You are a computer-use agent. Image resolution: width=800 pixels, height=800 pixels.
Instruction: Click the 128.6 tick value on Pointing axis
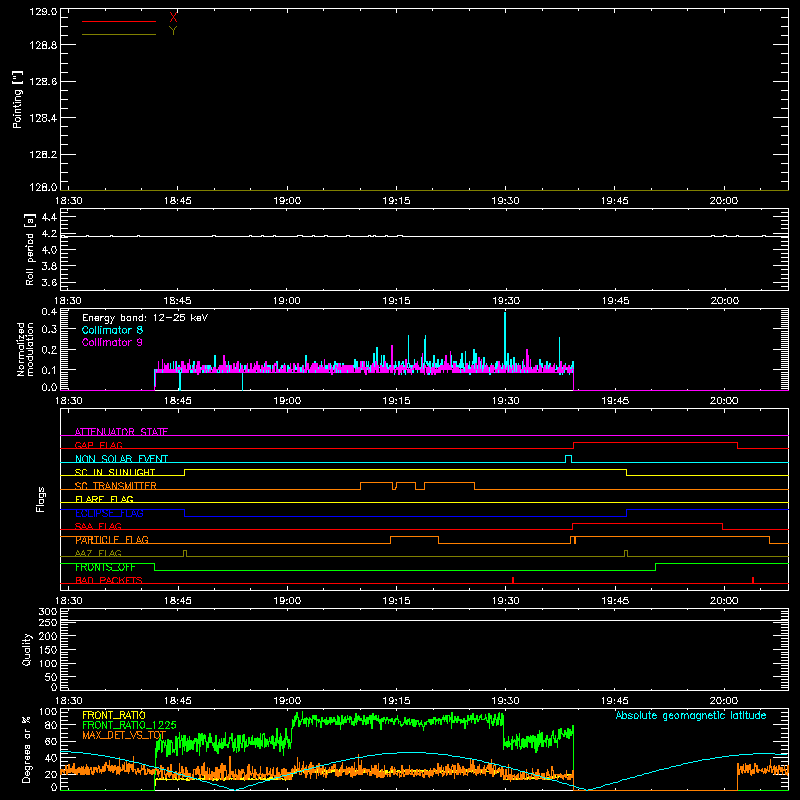(x=43, y=82)
